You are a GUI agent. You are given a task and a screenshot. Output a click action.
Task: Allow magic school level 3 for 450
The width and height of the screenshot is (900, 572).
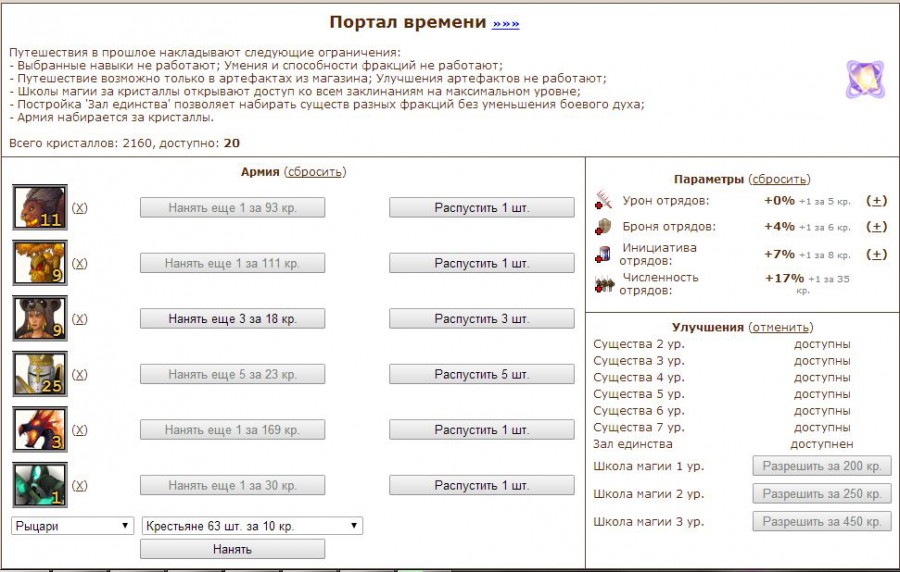[822, 522]
